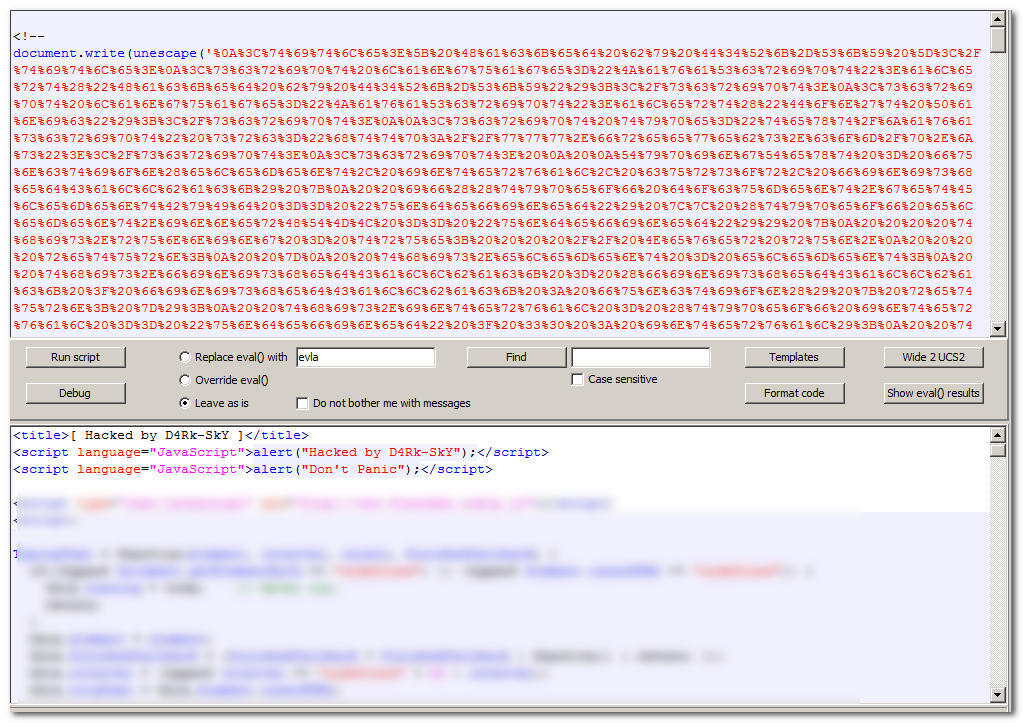The image size is (1023, 723).
Task: Click the upper code pane scroll-up arrow
Action: pyautogui.click(x=998, y=19)
